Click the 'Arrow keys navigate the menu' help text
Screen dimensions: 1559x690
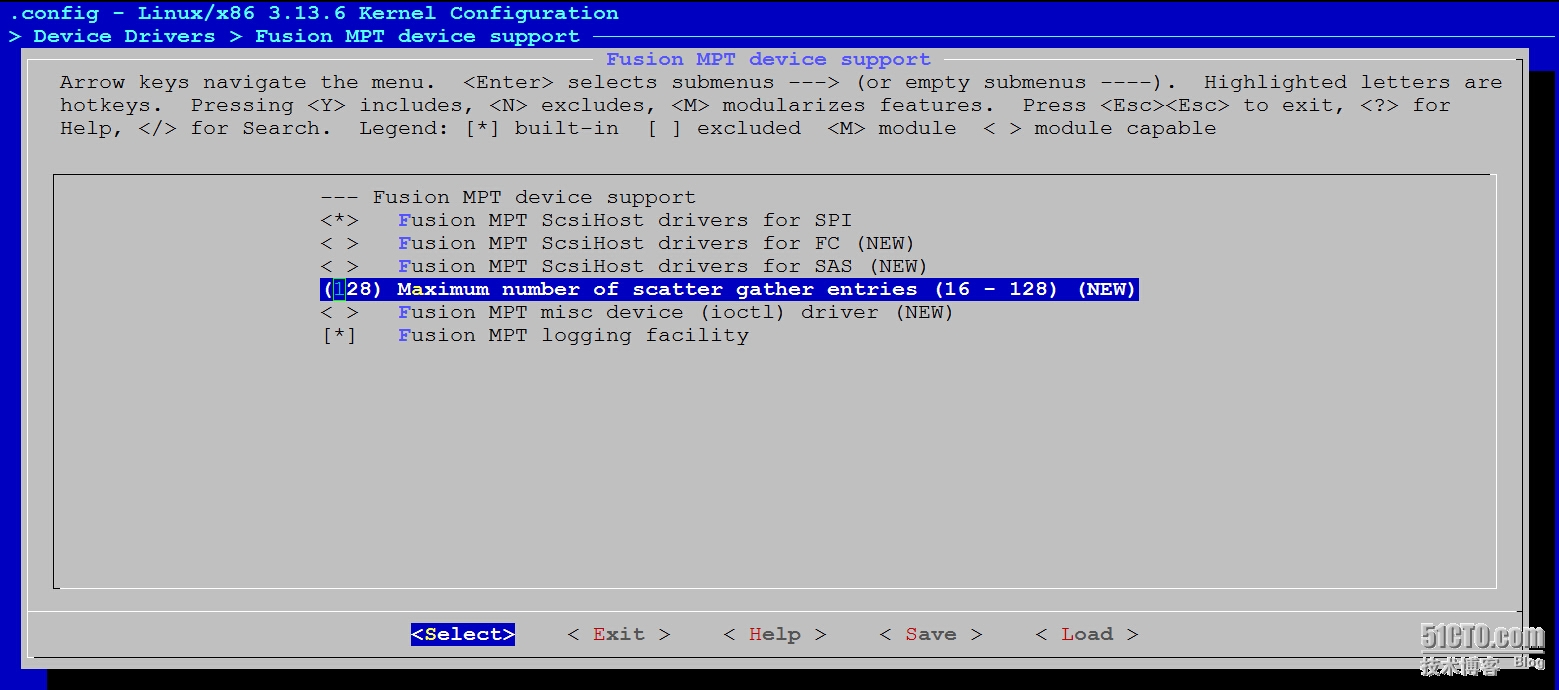[x=247, y=82]
